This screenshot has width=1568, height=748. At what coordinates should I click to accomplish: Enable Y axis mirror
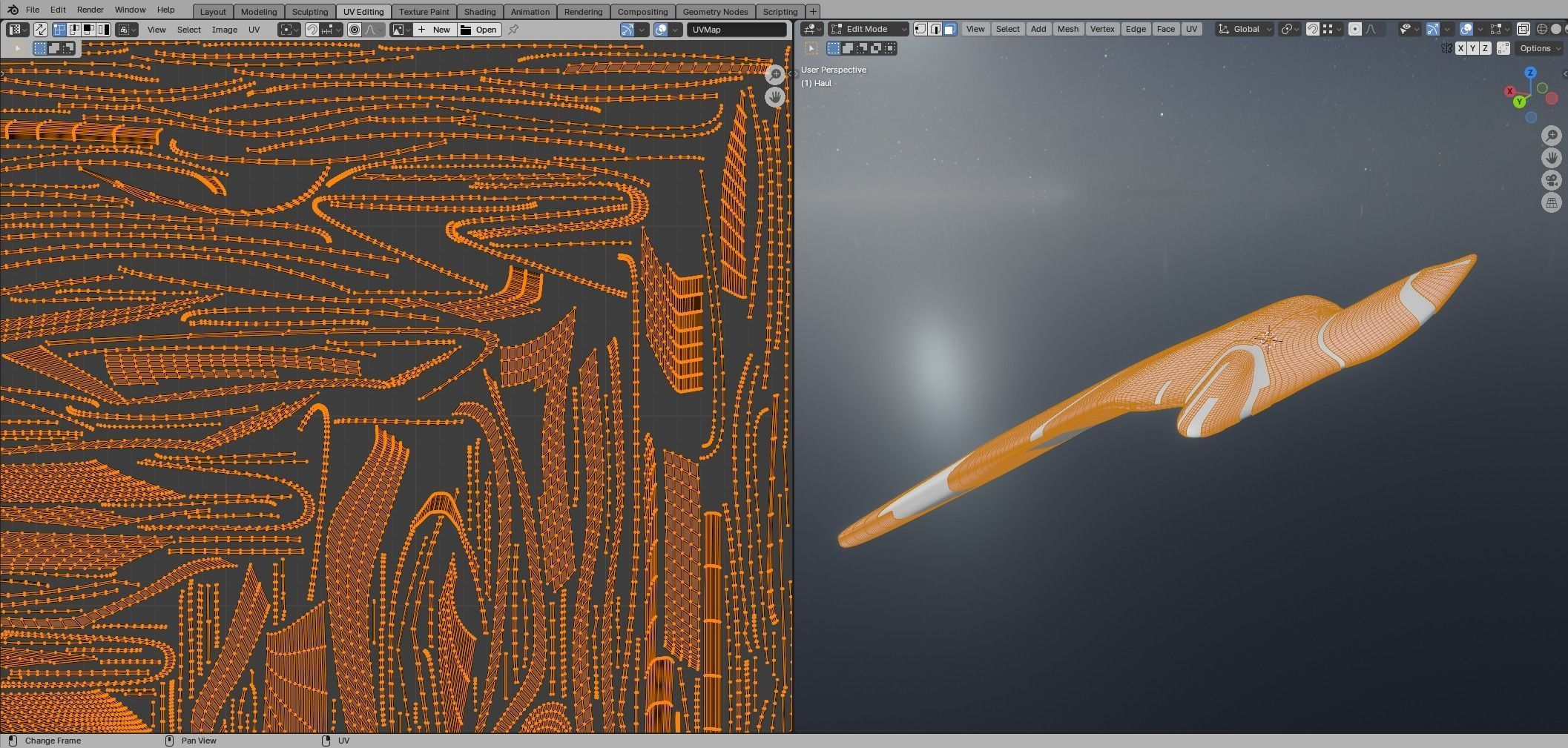point(1472,48)
